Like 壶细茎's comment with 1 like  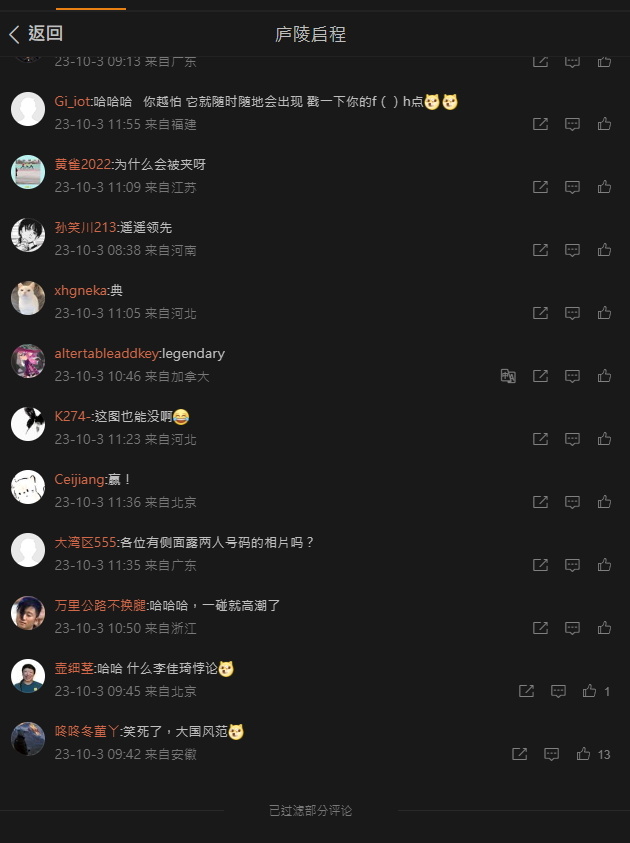[589, 691]
